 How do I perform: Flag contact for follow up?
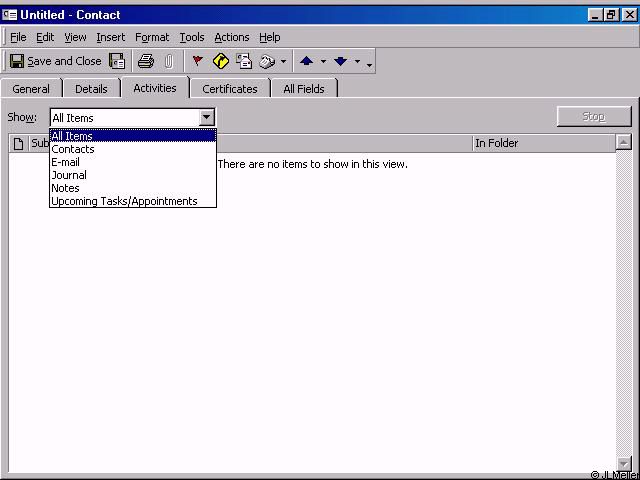(x=198, y=61)
